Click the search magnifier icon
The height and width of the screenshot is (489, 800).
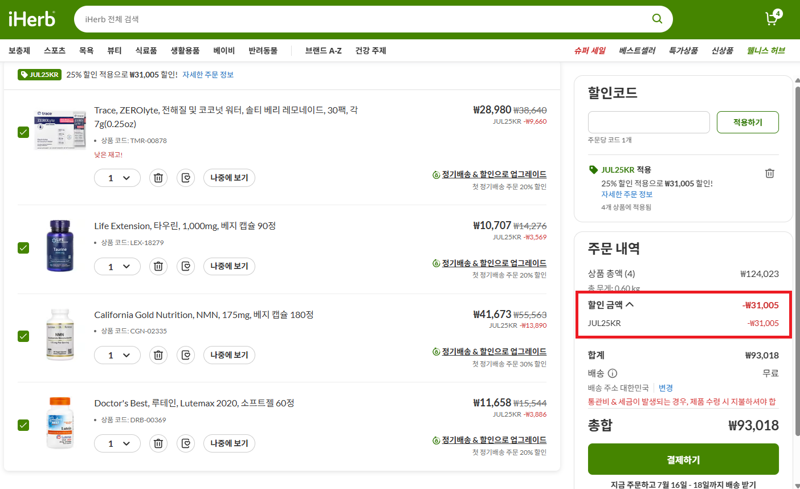pos(657,19)
